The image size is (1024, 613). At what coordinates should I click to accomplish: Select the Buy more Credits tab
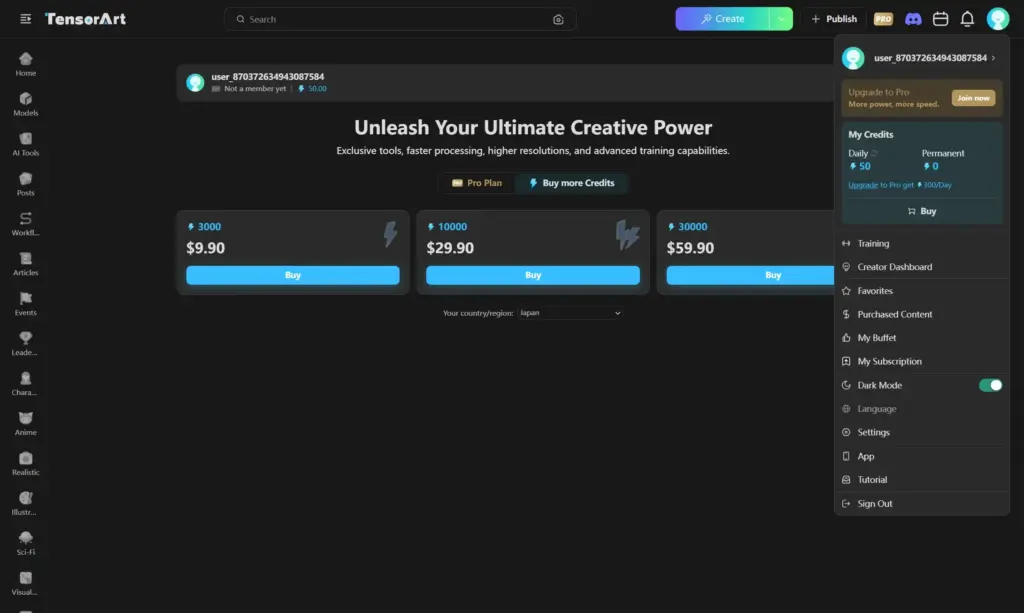pyautogui.click(x=571, y=183)
